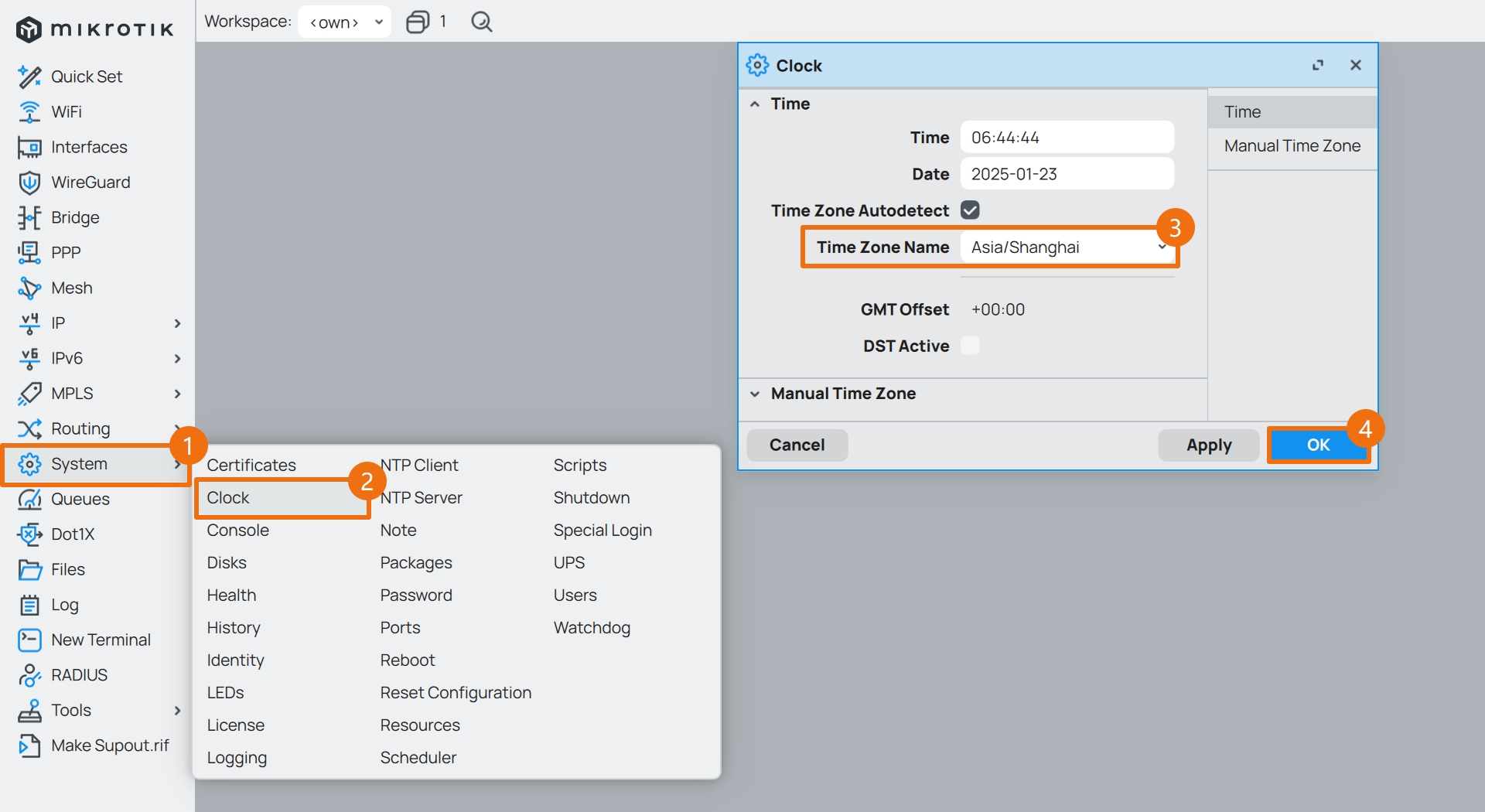Click the WireGuard shield icon
1485x812 pixels.
[x=29, y=183]
